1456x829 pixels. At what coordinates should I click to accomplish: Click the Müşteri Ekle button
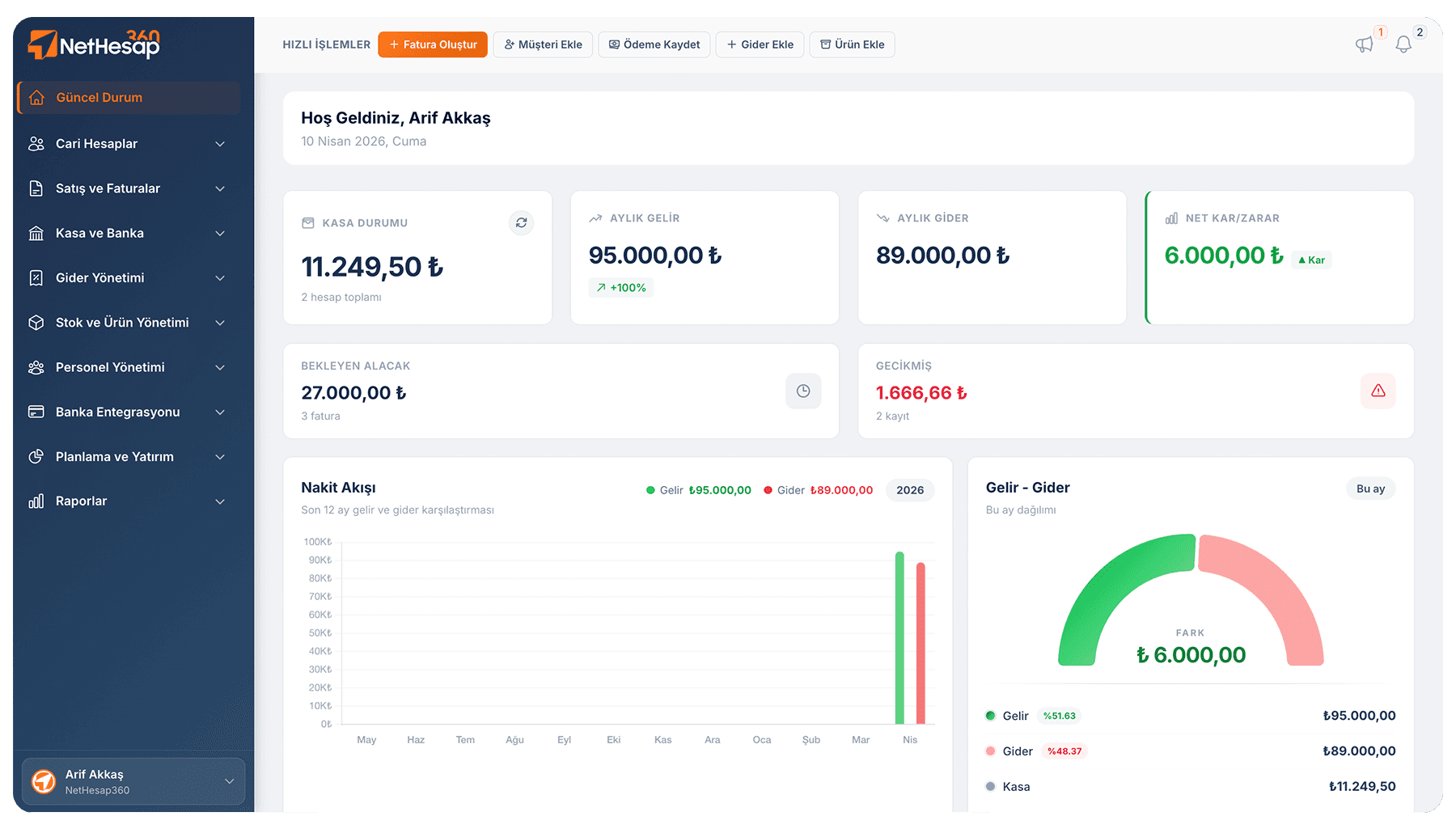[543, 44]
